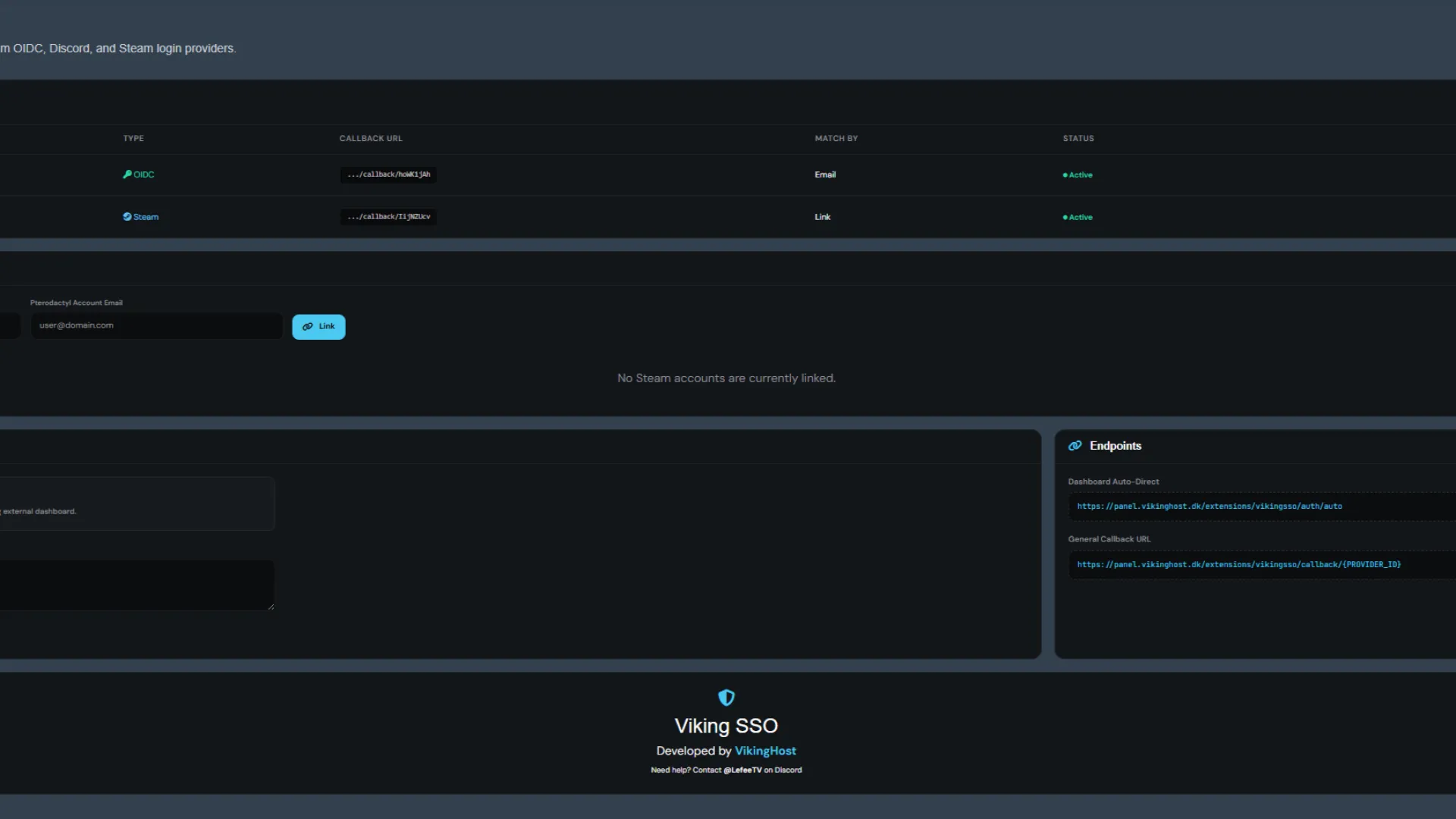This screenshot has width=1456, height=819.
Task: Select the Steam callback URL chip
Action: 388,217
